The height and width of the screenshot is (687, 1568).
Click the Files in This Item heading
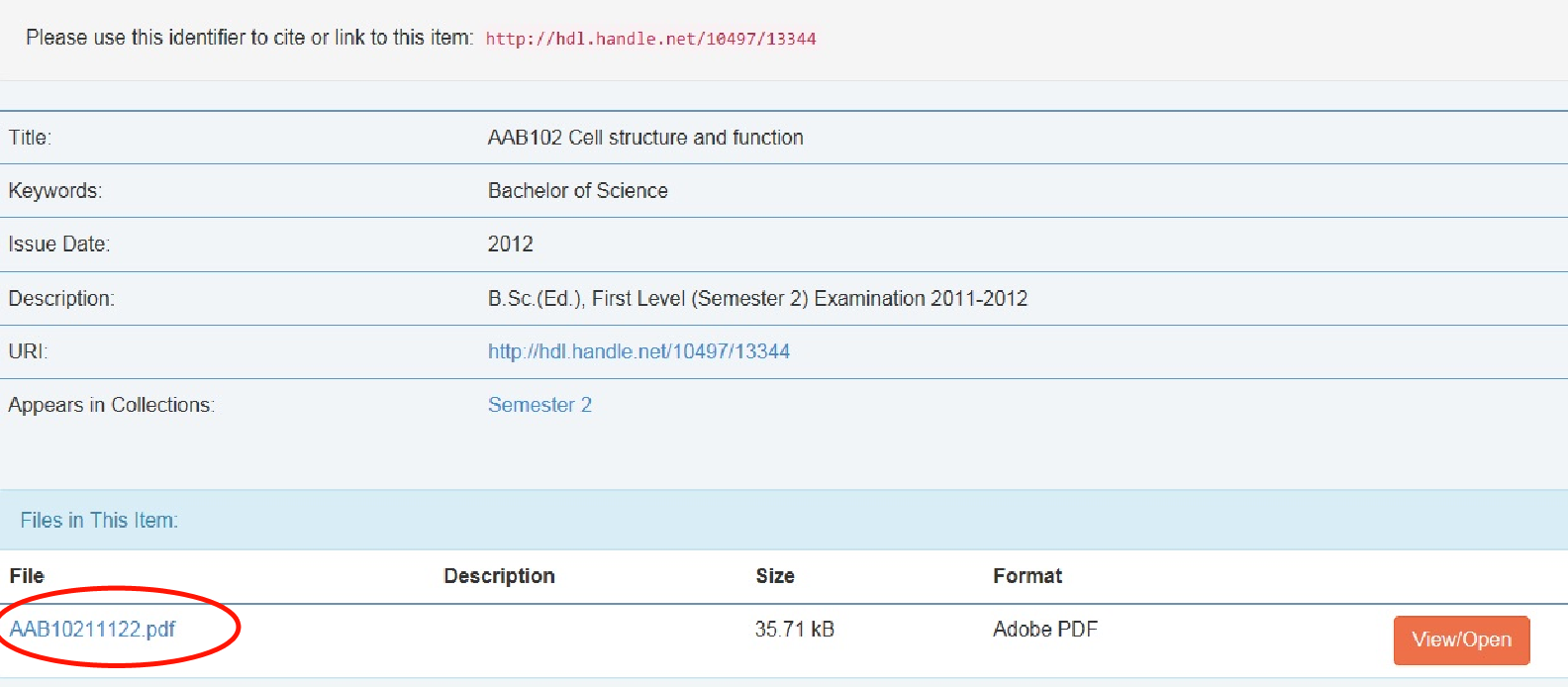point(99,521)
